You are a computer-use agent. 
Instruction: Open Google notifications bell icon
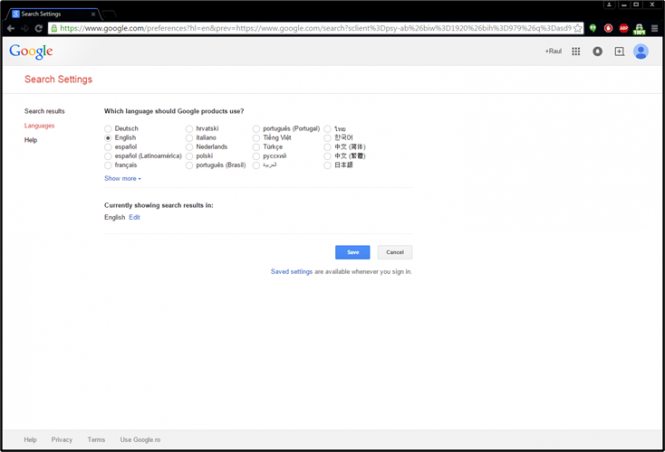(598, 51)
